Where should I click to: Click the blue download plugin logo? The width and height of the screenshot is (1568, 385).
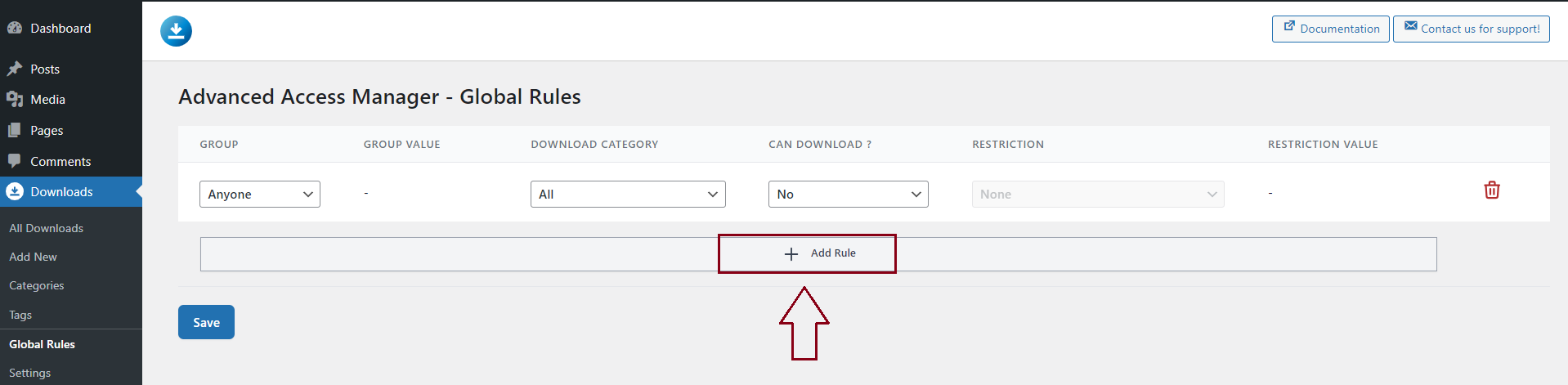click(x=176, y=31)
